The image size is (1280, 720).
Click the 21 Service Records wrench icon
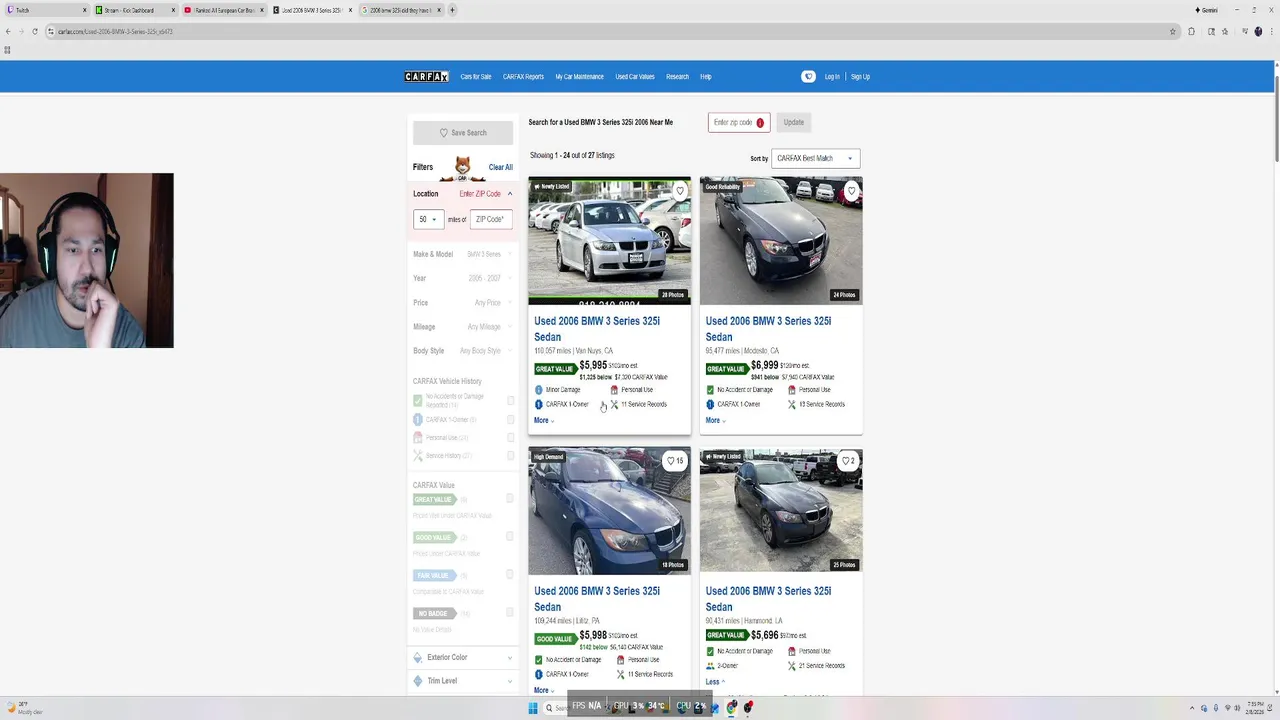(x=792, y=666)
